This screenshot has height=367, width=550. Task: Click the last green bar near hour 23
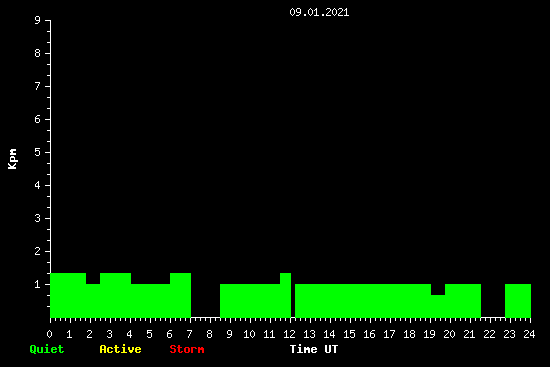pos(518,301)
